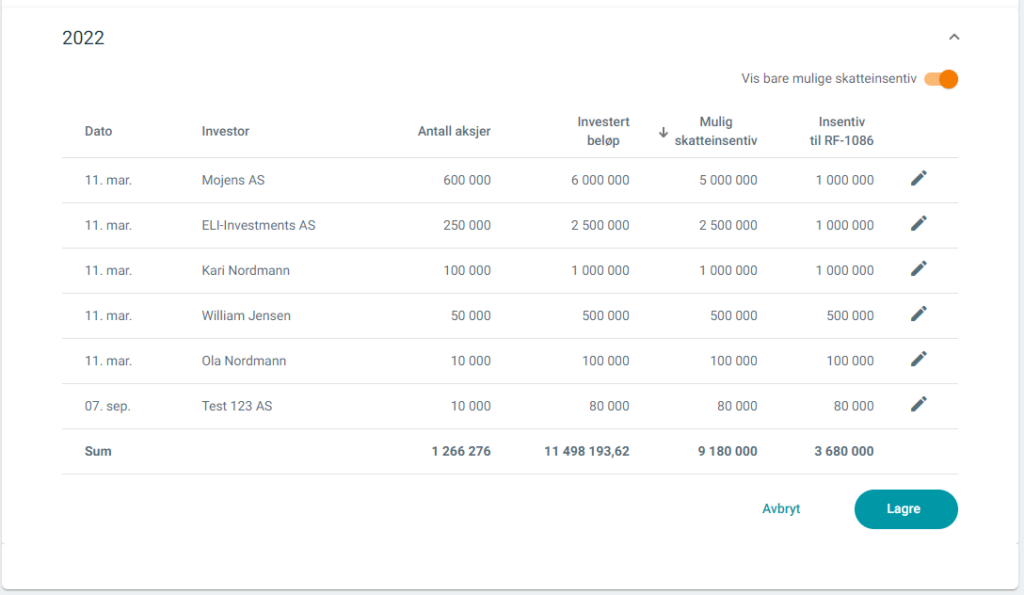Toggle Vis bare mulige skatteinsentiv switch
The width and height of the screenshot is (1024, 595).
click(x=941, y=79)
